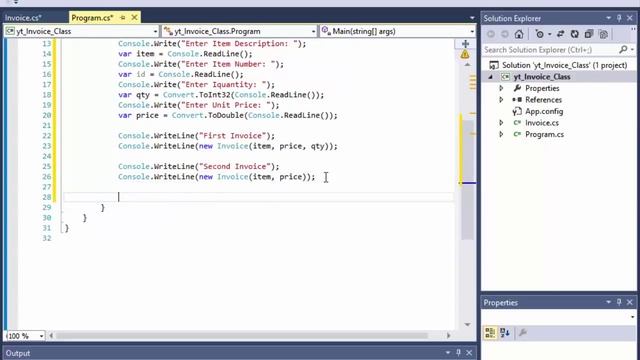Expand the Invoice.cs tree node
The width and height of the screenshot is (640, 360).
point(501,122)
